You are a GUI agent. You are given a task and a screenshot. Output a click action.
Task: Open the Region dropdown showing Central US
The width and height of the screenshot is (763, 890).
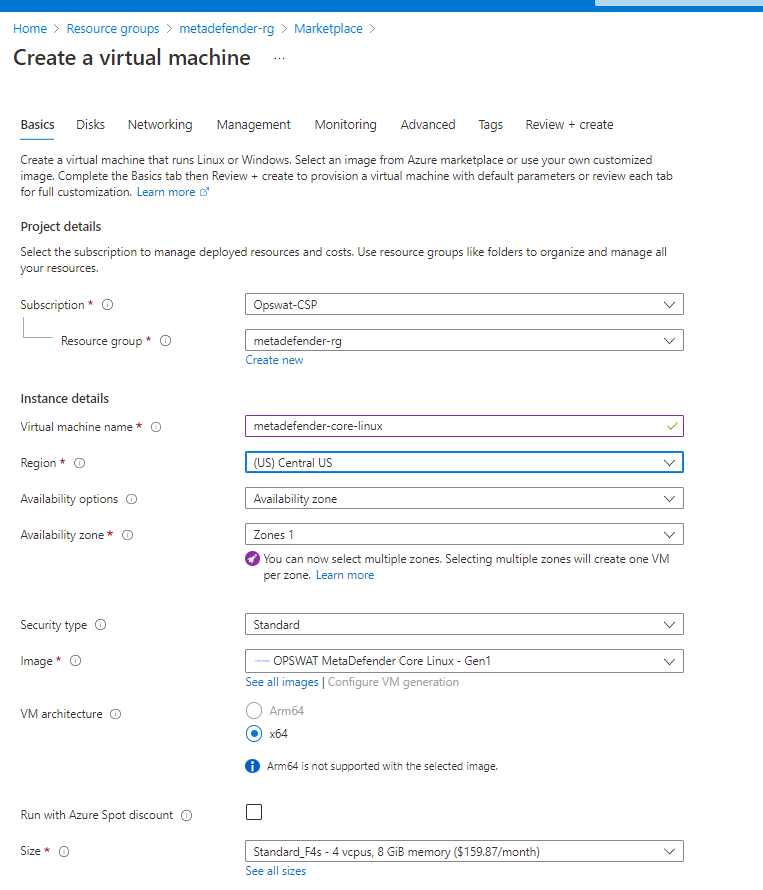[464, 463]
